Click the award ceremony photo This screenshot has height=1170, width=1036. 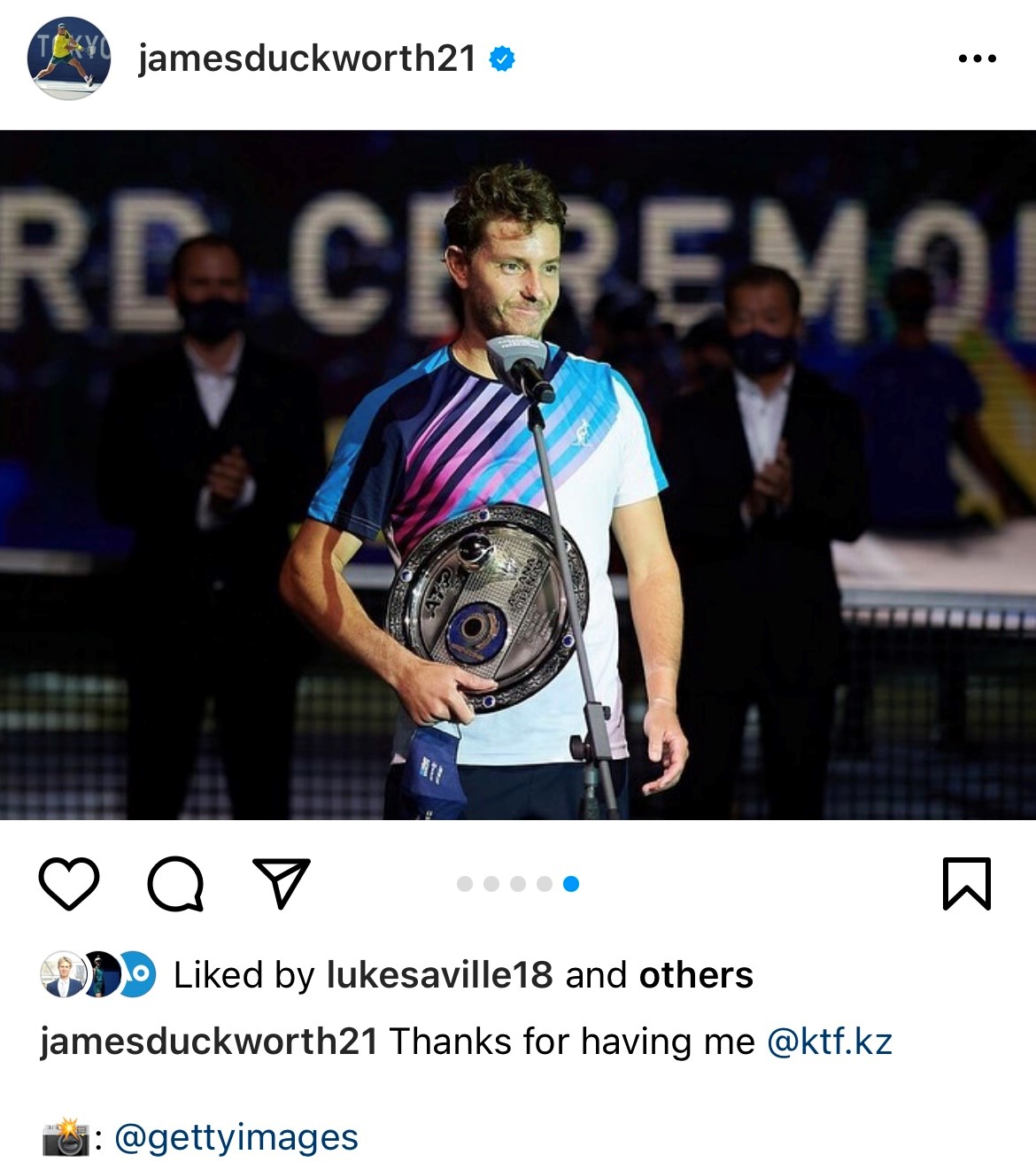(518, 475)
